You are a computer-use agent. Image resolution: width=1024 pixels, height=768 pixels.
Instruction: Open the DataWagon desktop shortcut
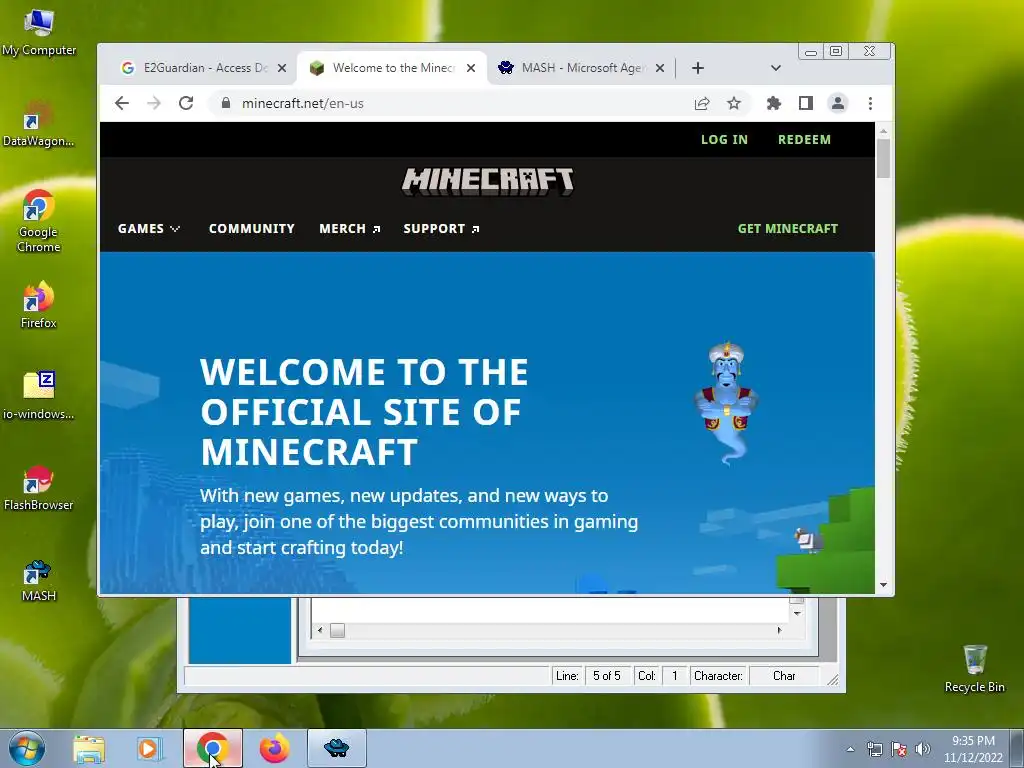[39, 124]
